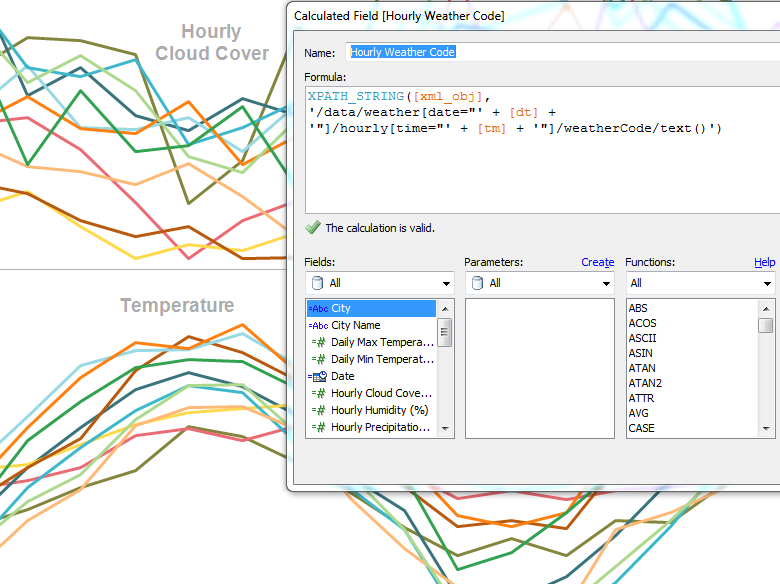Choose the ATAN2 function
Screen dimensions: 780x584
click(x=645, y=383)
